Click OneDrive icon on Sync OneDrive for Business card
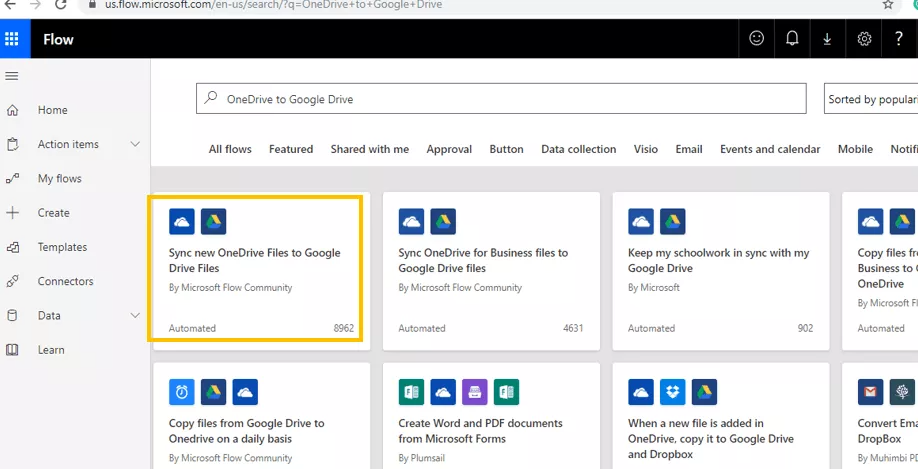 point(411,222)
